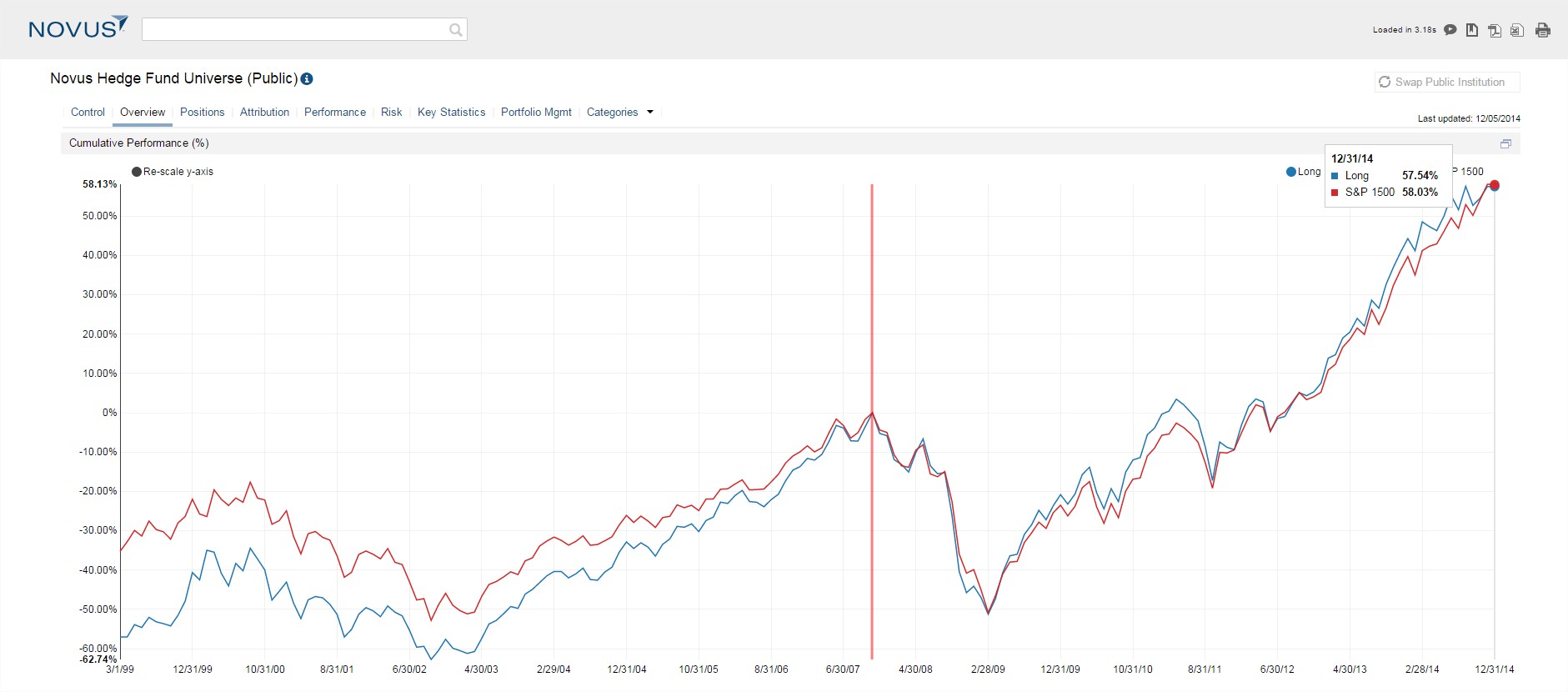Click the 0% y-axis label
This screenshot has width=1568, height=692.
coord(110,413)
